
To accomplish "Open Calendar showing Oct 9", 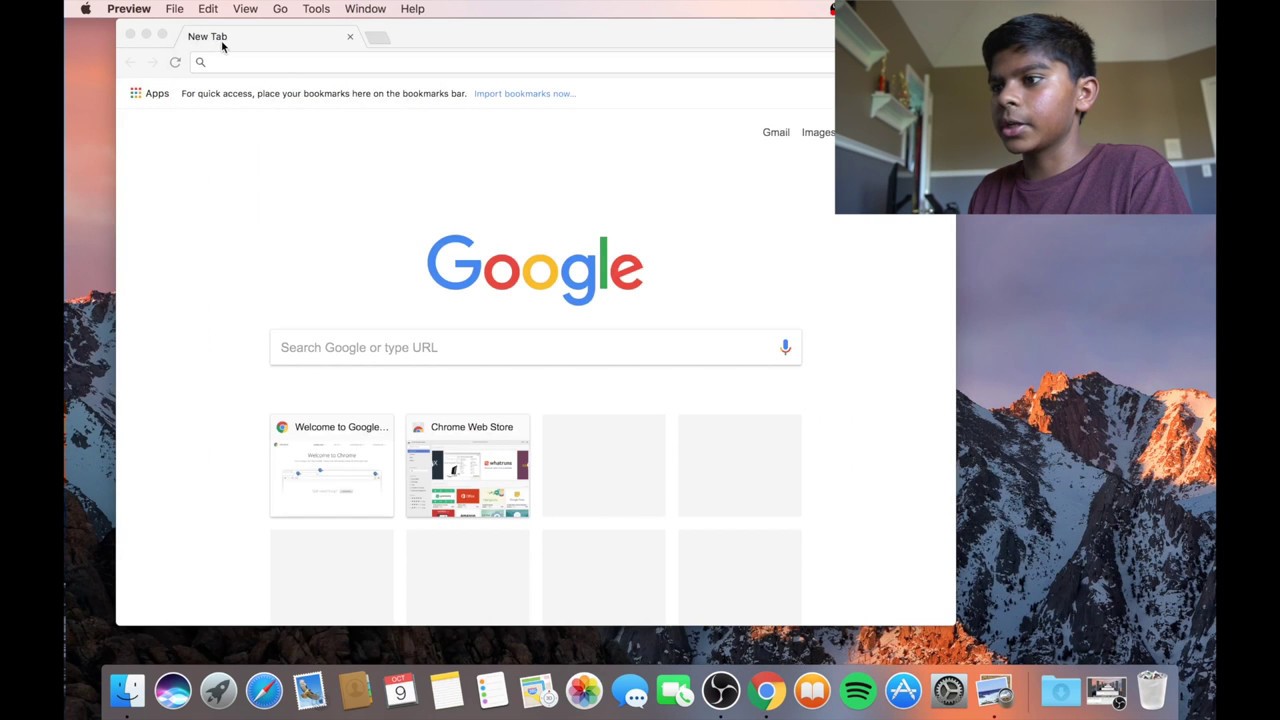I will coord(400,691).
